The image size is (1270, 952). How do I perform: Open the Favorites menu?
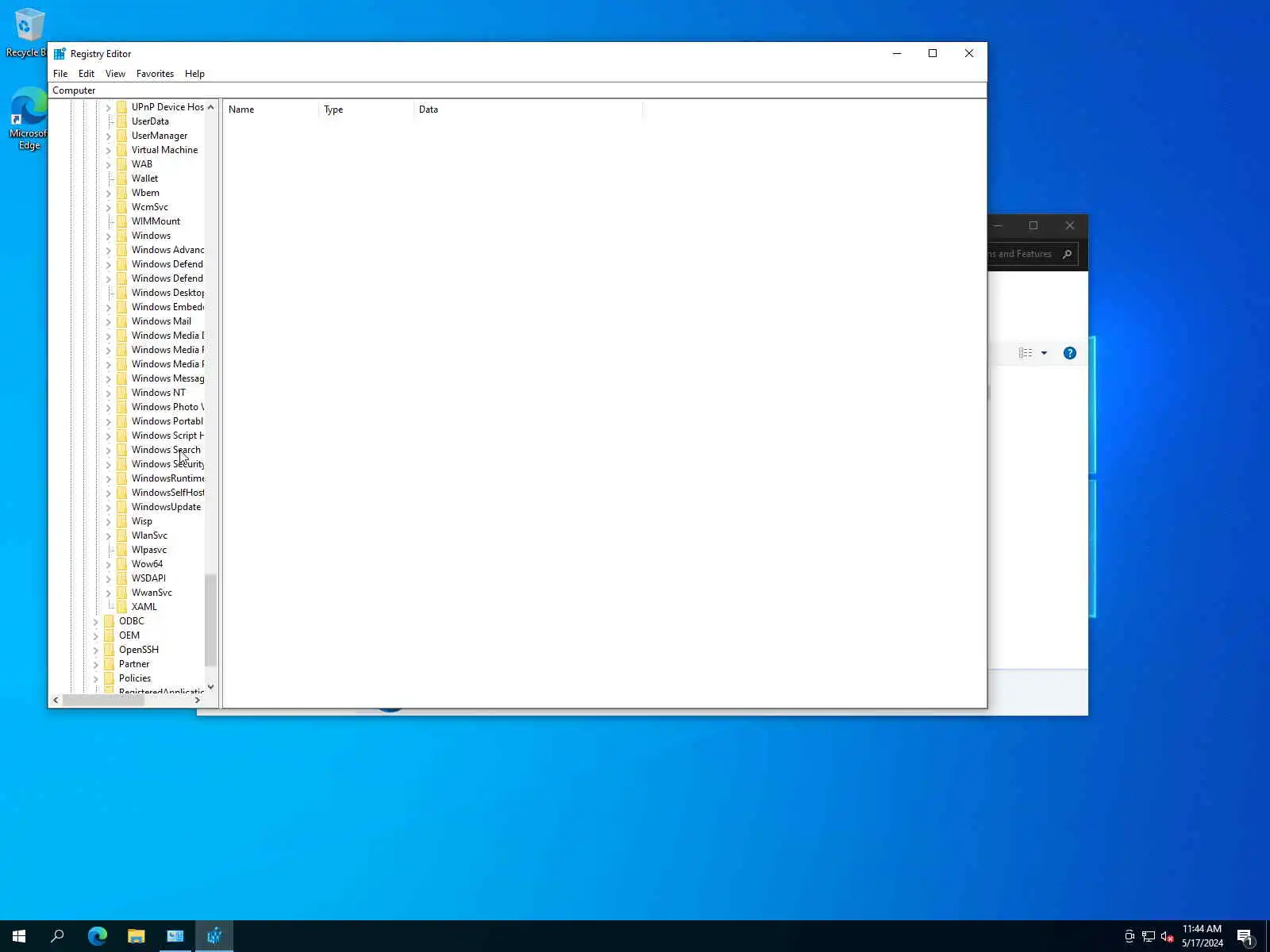pyautogui.click(x=155, y=74)
